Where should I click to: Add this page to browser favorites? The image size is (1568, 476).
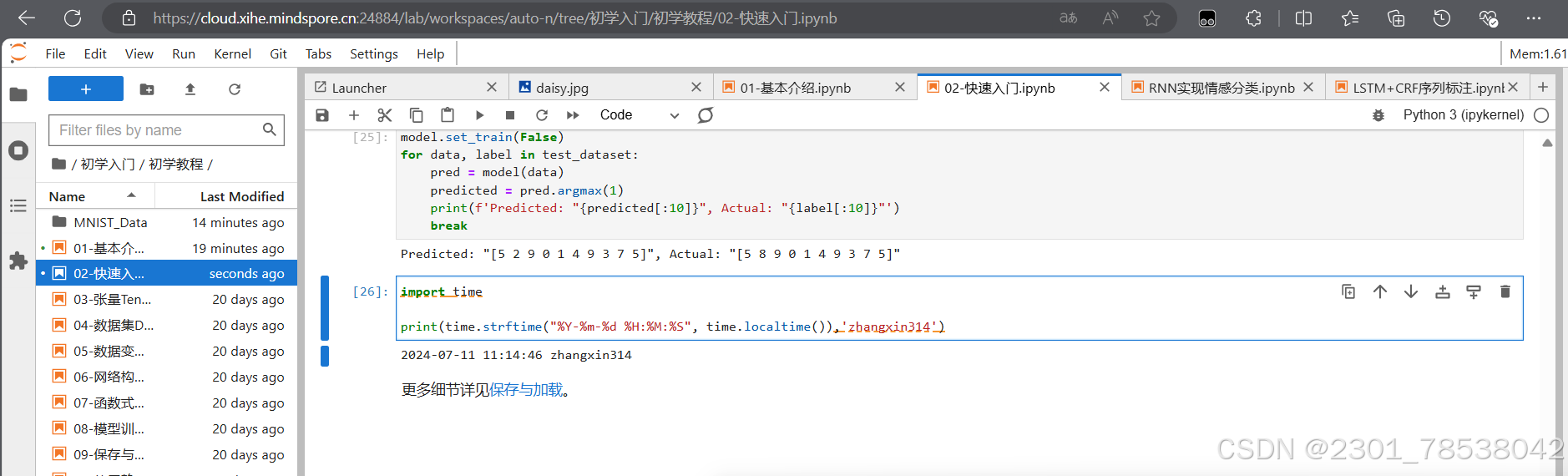(x=1151, y=18)
